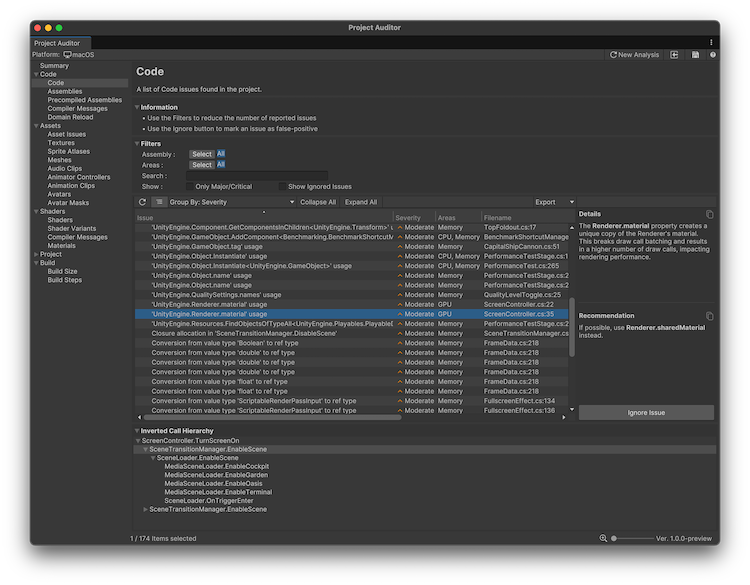
Task: Check the Show Ignored Issues checkbox
Action: pyautogui.click(x=282, y=186)
